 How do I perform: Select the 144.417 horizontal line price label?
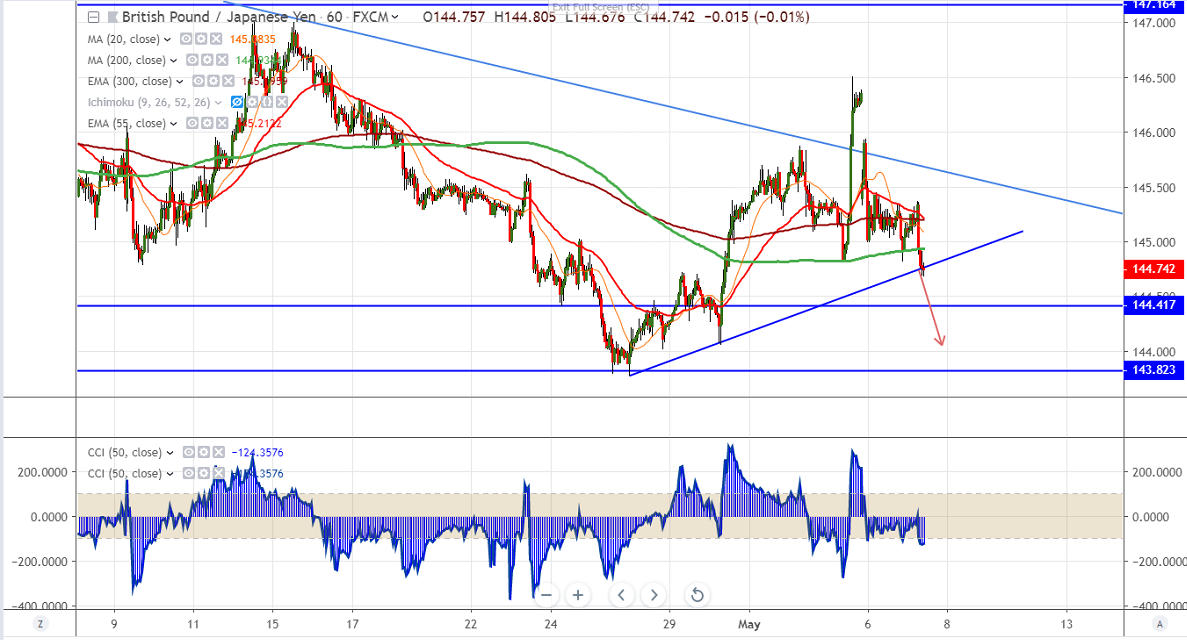[1154, 305]
